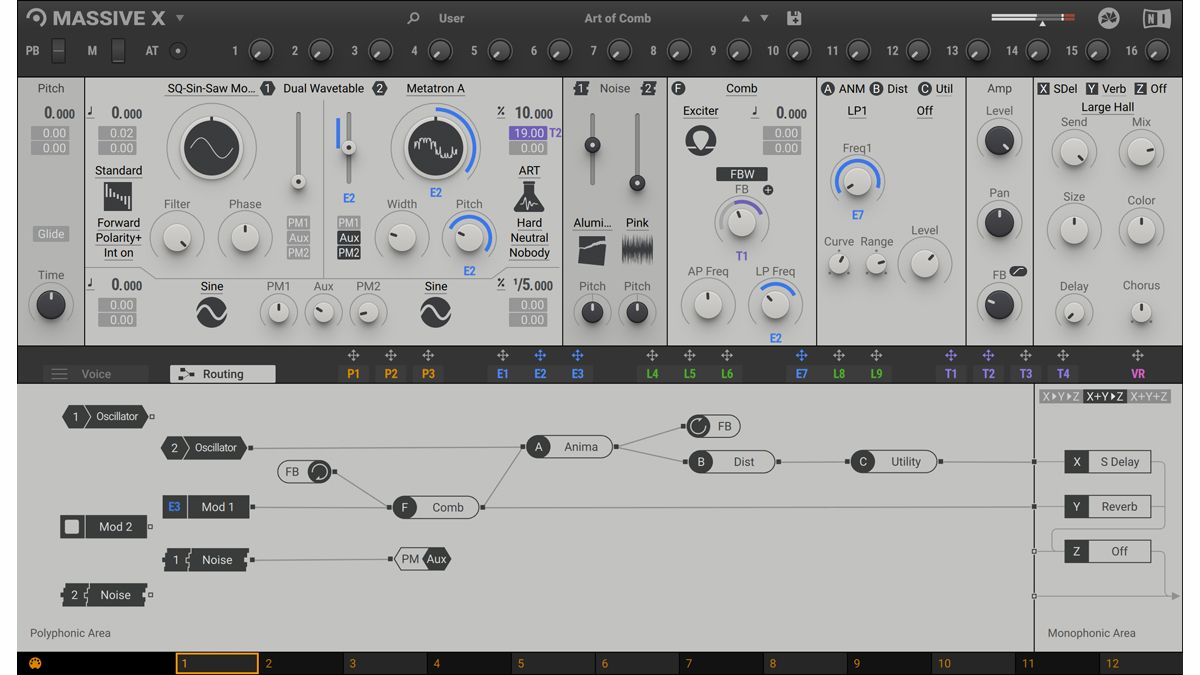Click the Exciter pick icon

(701, 140)
